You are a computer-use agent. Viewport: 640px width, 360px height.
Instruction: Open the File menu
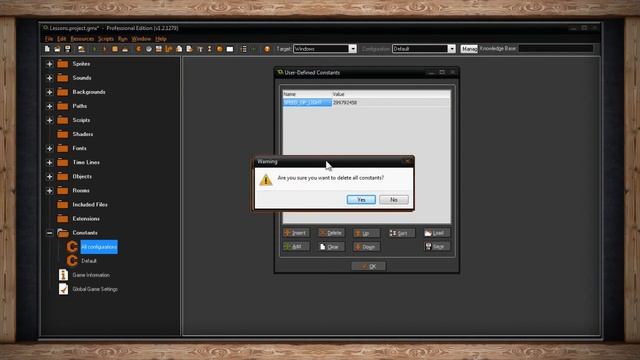pos(49,39)
